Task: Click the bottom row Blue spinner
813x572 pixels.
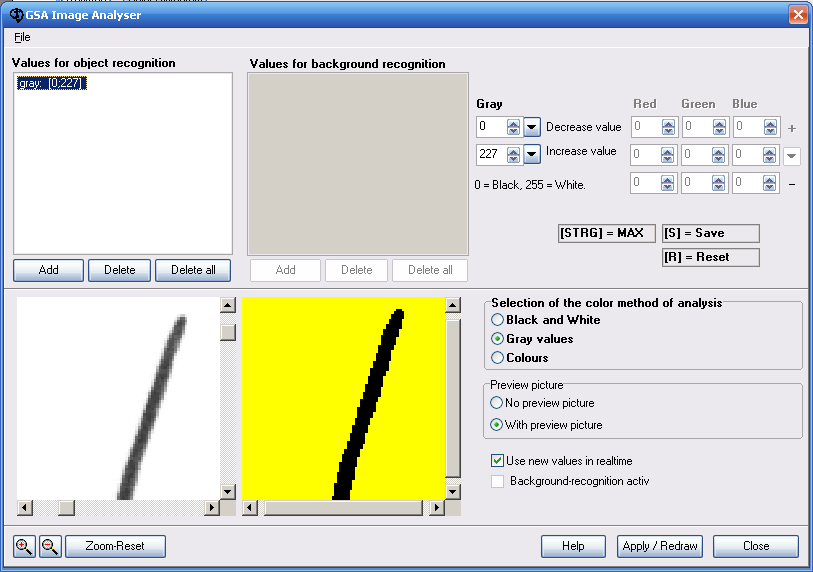Action: click(769, 183)
